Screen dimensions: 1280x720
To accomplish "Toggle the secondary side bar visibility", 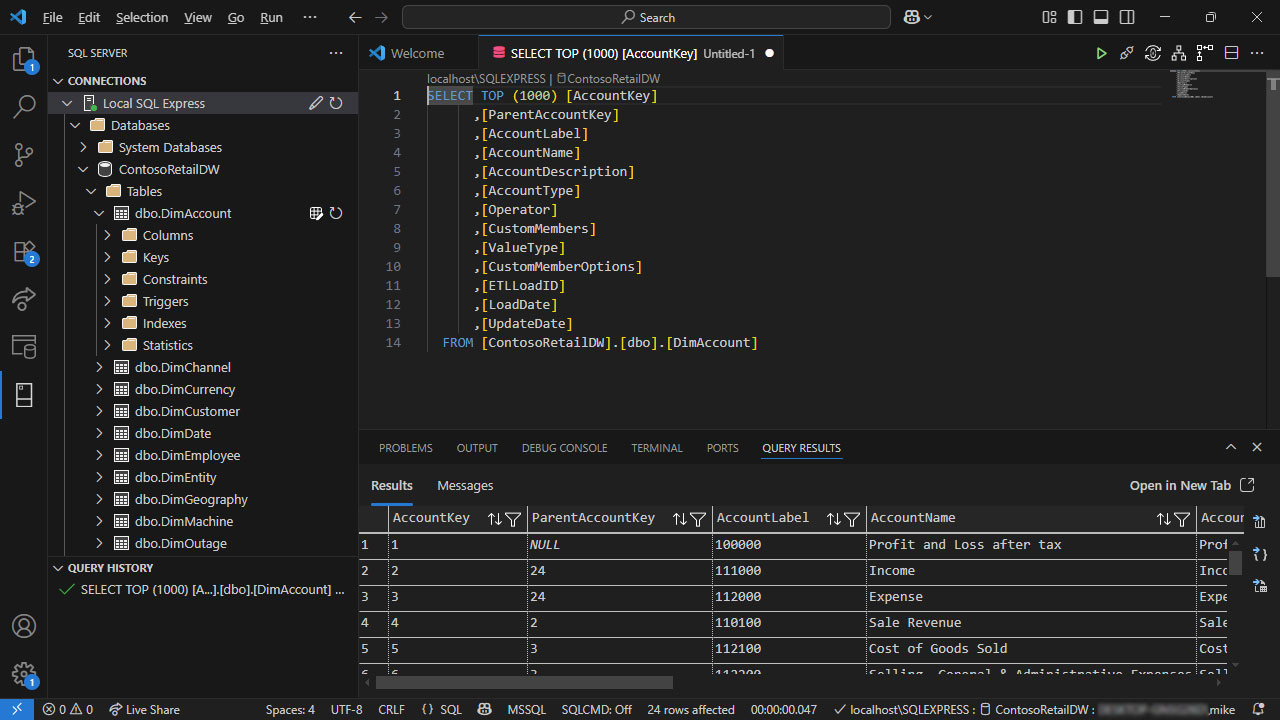I will pyautogui.click(x=1127, y=17).
